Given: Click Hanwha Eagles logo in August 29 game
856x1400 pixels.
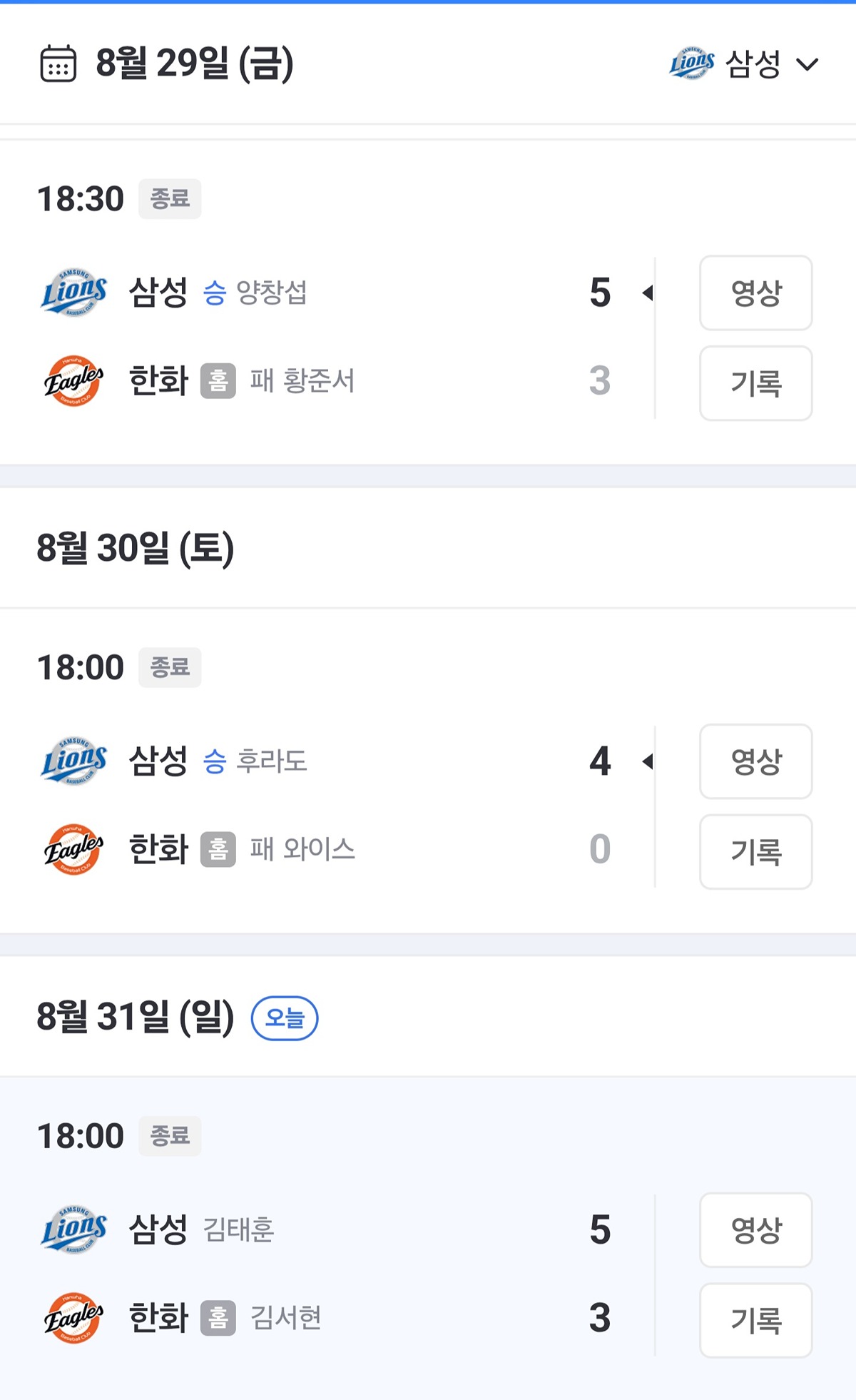Looking at the screenshot, I should point(73,380).
